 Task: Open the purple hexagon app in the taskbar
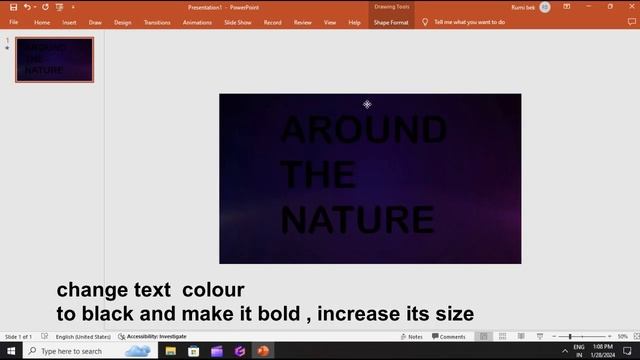coord(240,351)
